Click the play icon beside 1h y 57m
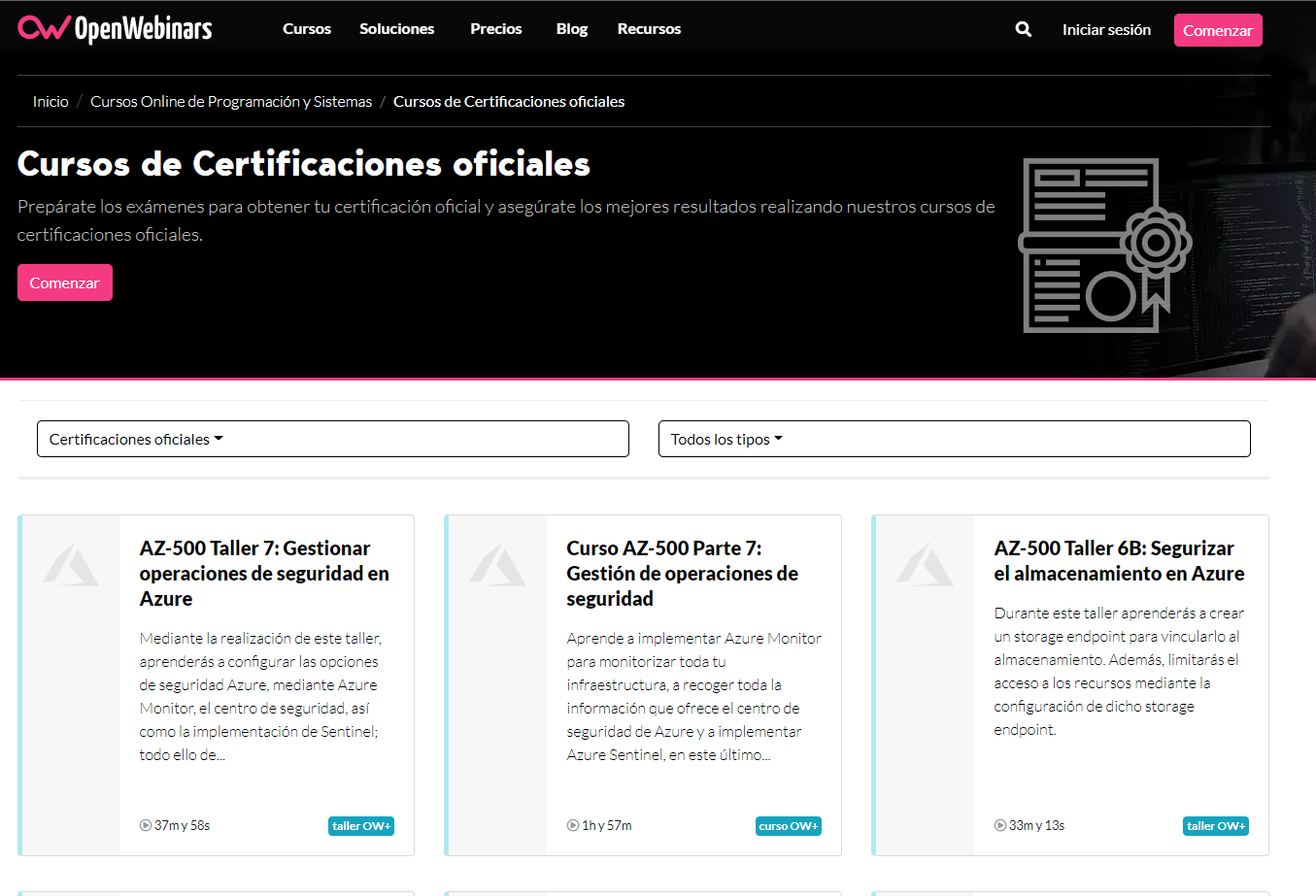This screenshot has width=1316, height=896. point(573,825)
